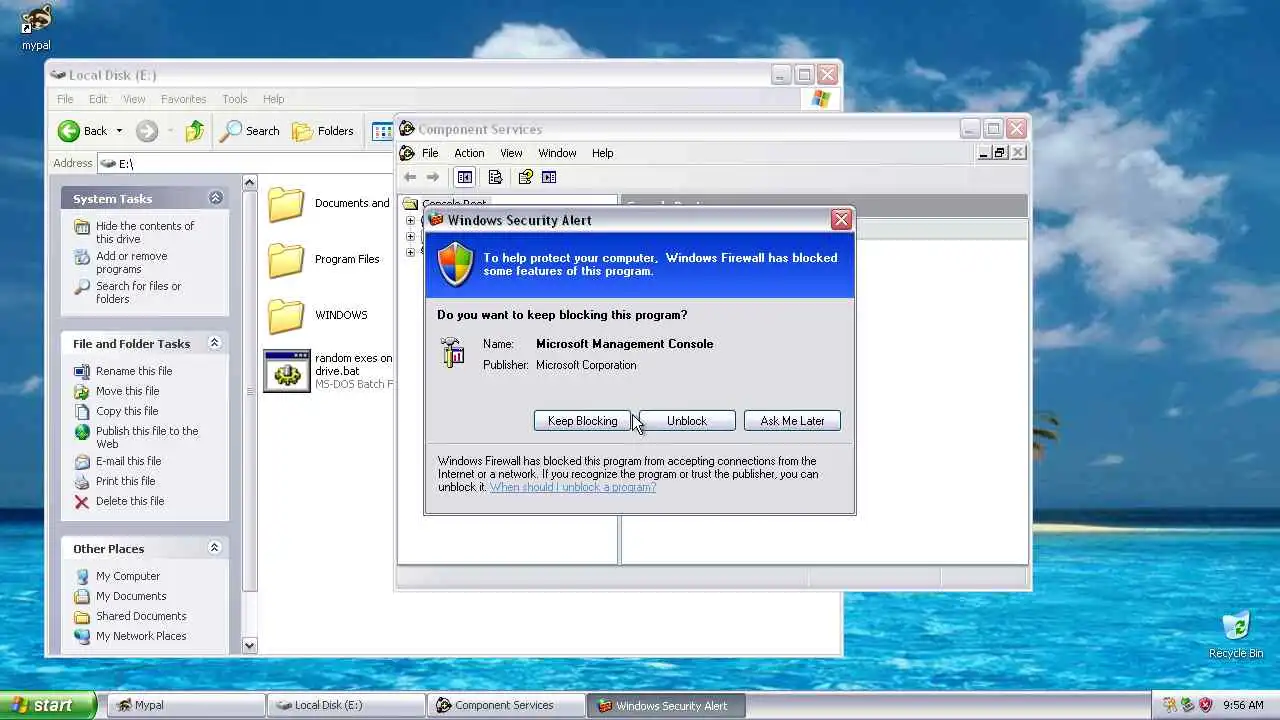Click red security shield tray icon
Image resolution: width=1280 pixels, height=720 pixels.
click(1205, 705)
